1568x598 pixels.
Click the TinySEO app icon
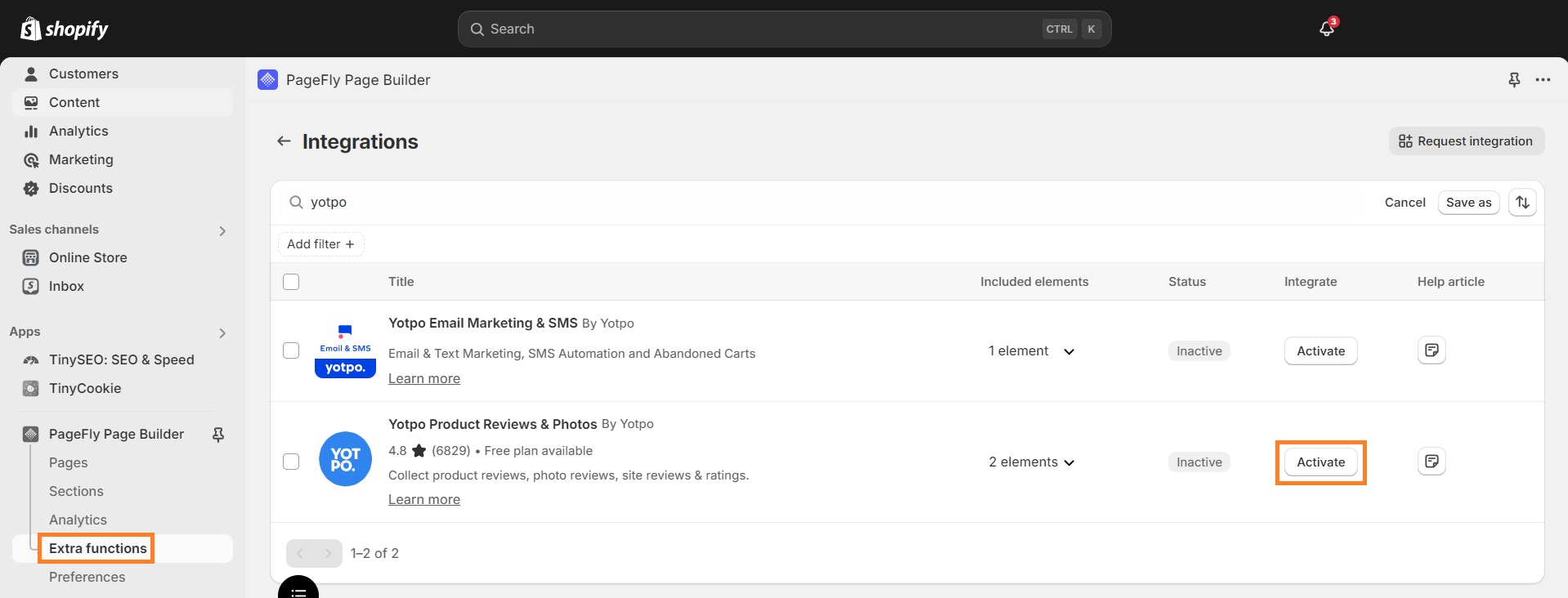(x=31, y=359)
